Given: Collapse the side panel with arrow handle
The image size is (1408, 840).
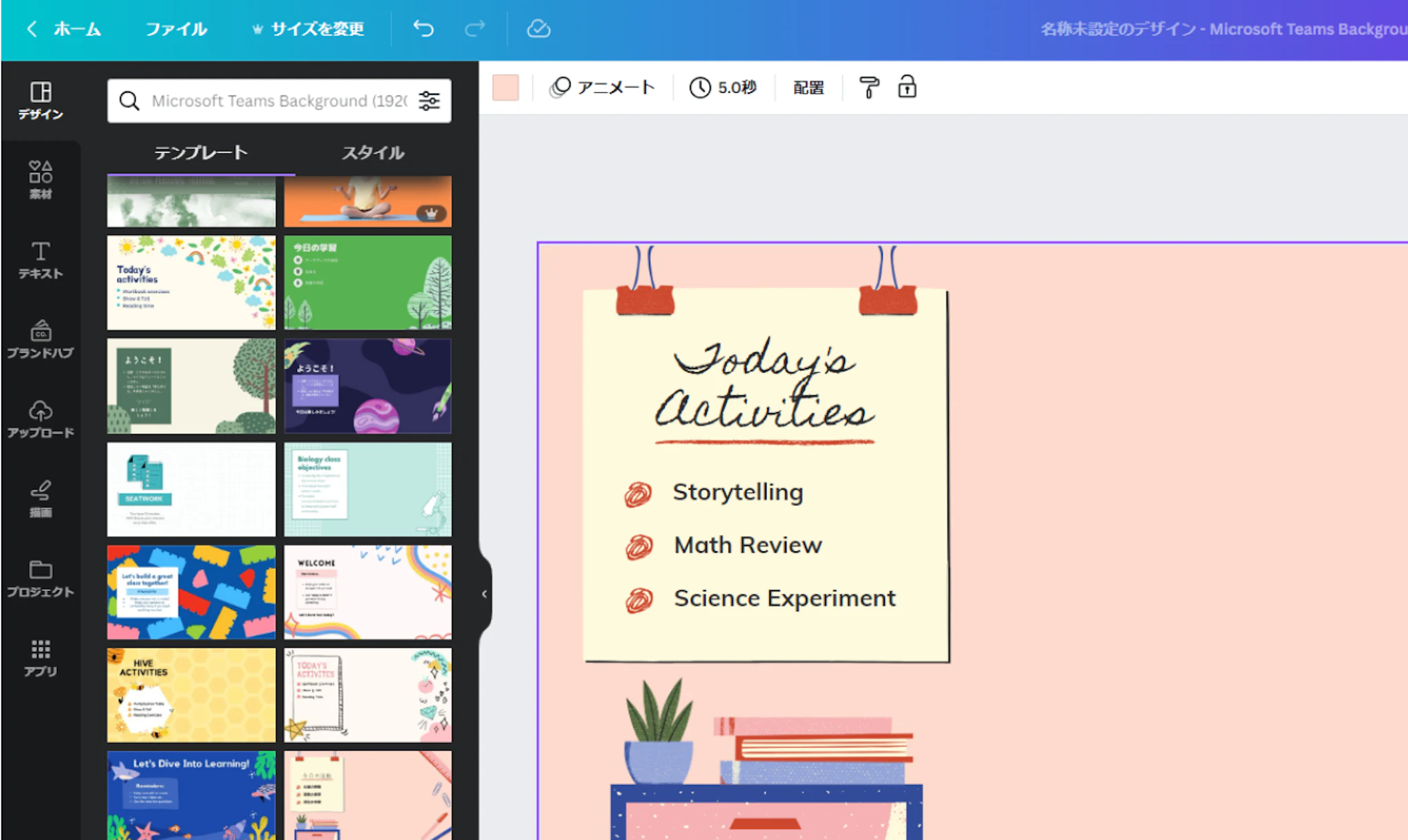Looking at the screenshot, I should coord(485,594).
